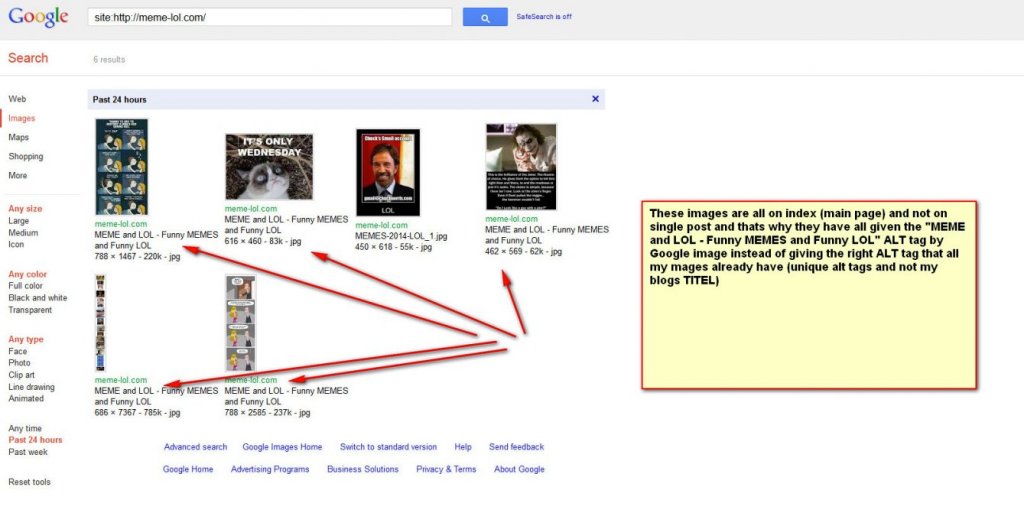Filter by Black and white

37,298
